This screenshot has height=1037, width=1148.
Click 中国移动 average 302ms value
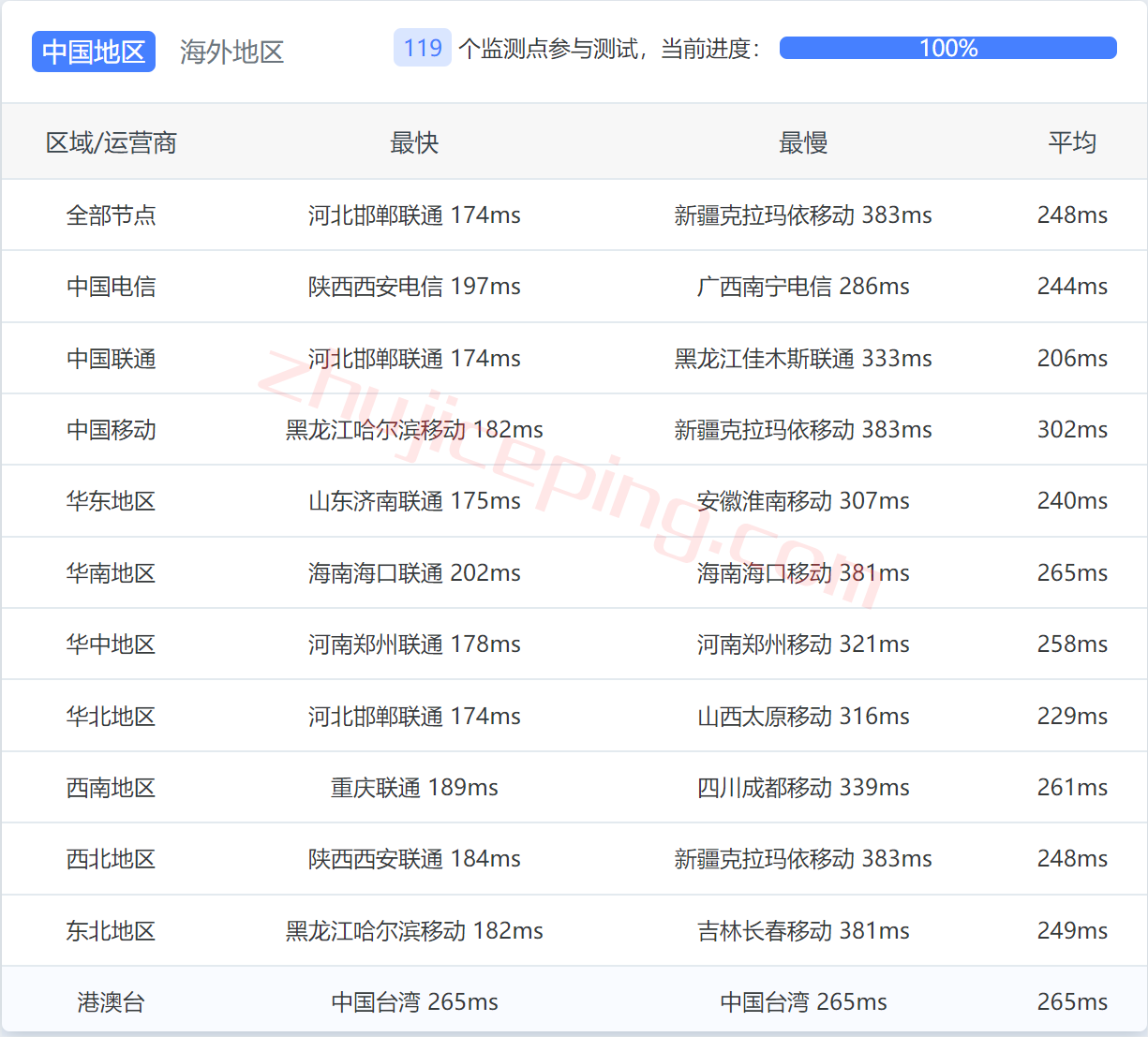[1072, 429]
